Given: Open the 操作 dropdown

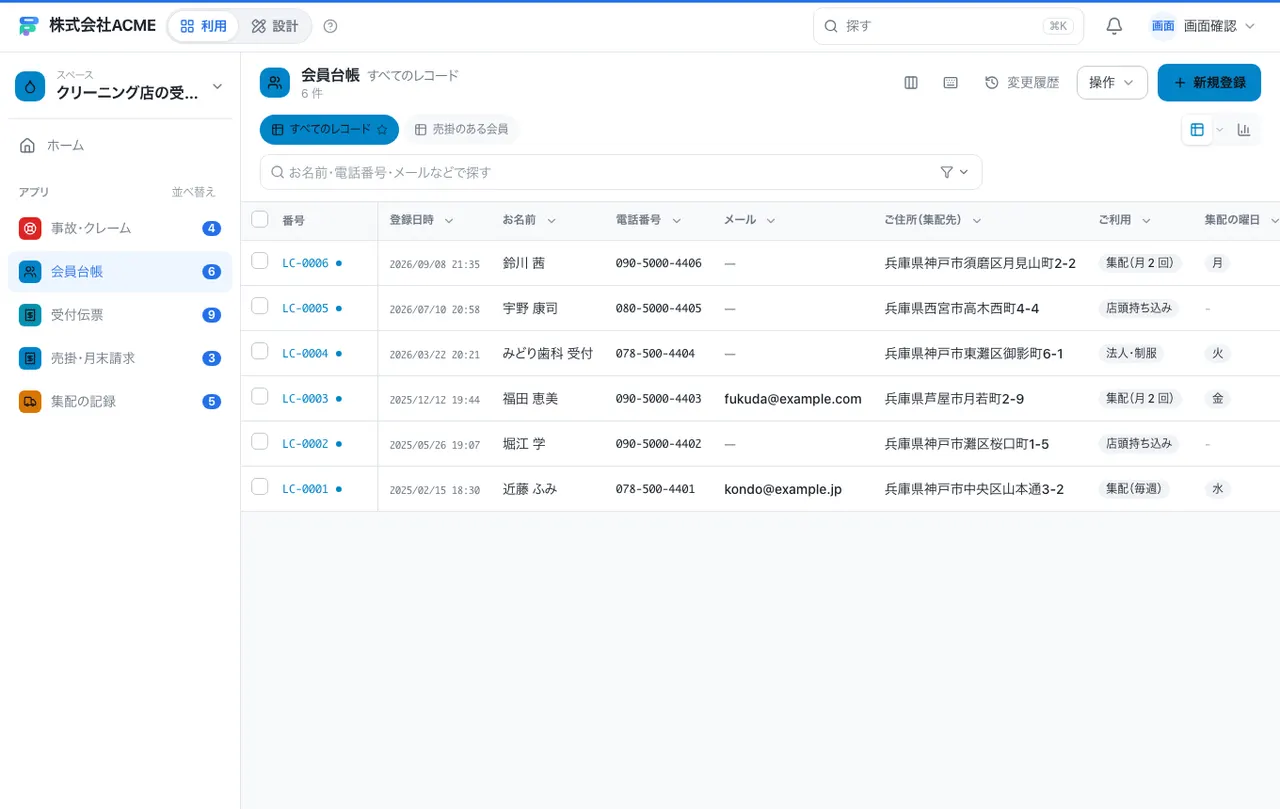Looking at the screenshot, I should [1112, 83].
